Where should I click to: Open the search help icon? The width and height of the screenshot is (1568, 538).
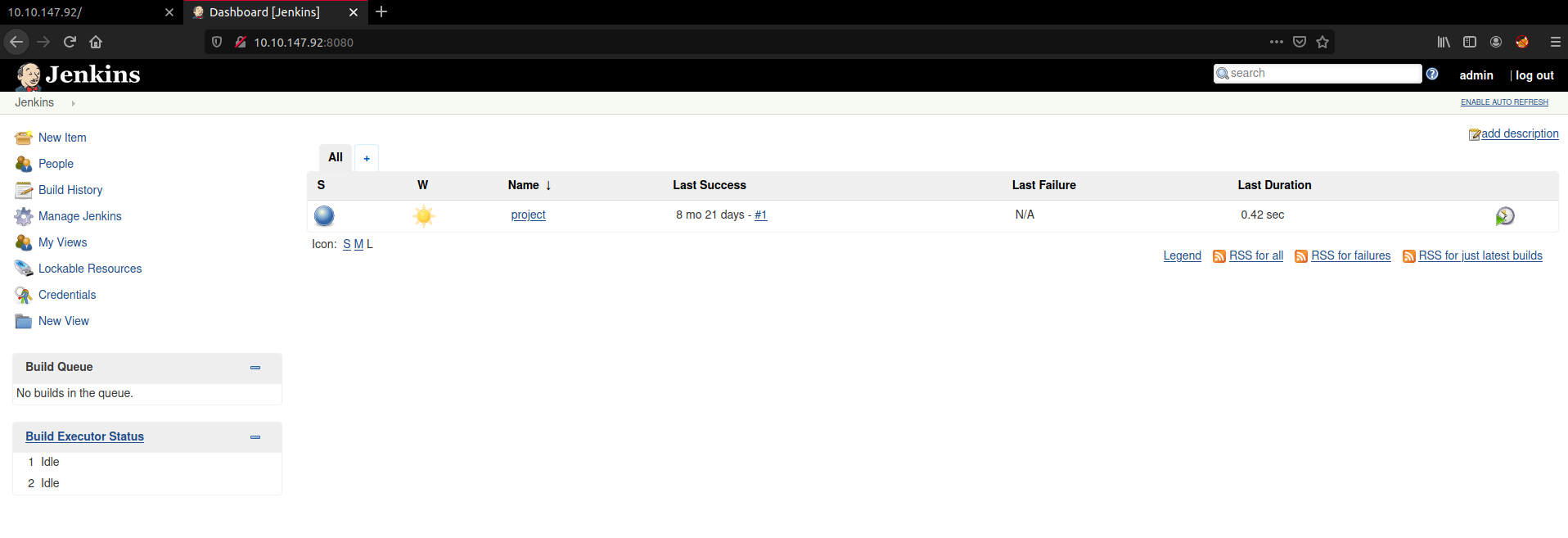tap(1432, 74)
